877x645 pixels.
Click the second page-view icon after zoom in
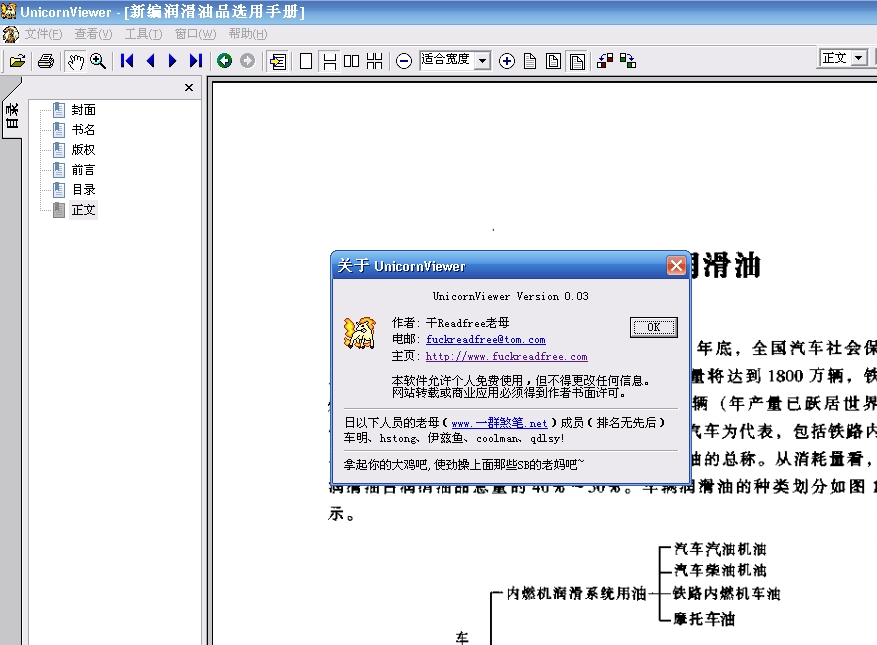pyautogui.click(x=553, y=60)
